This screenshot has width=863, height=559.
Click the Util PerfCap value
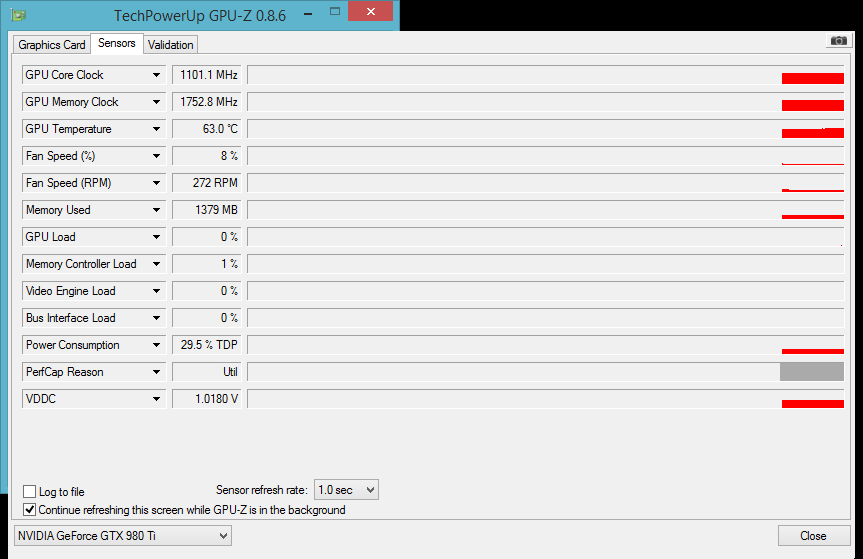[x=207, y=371]
